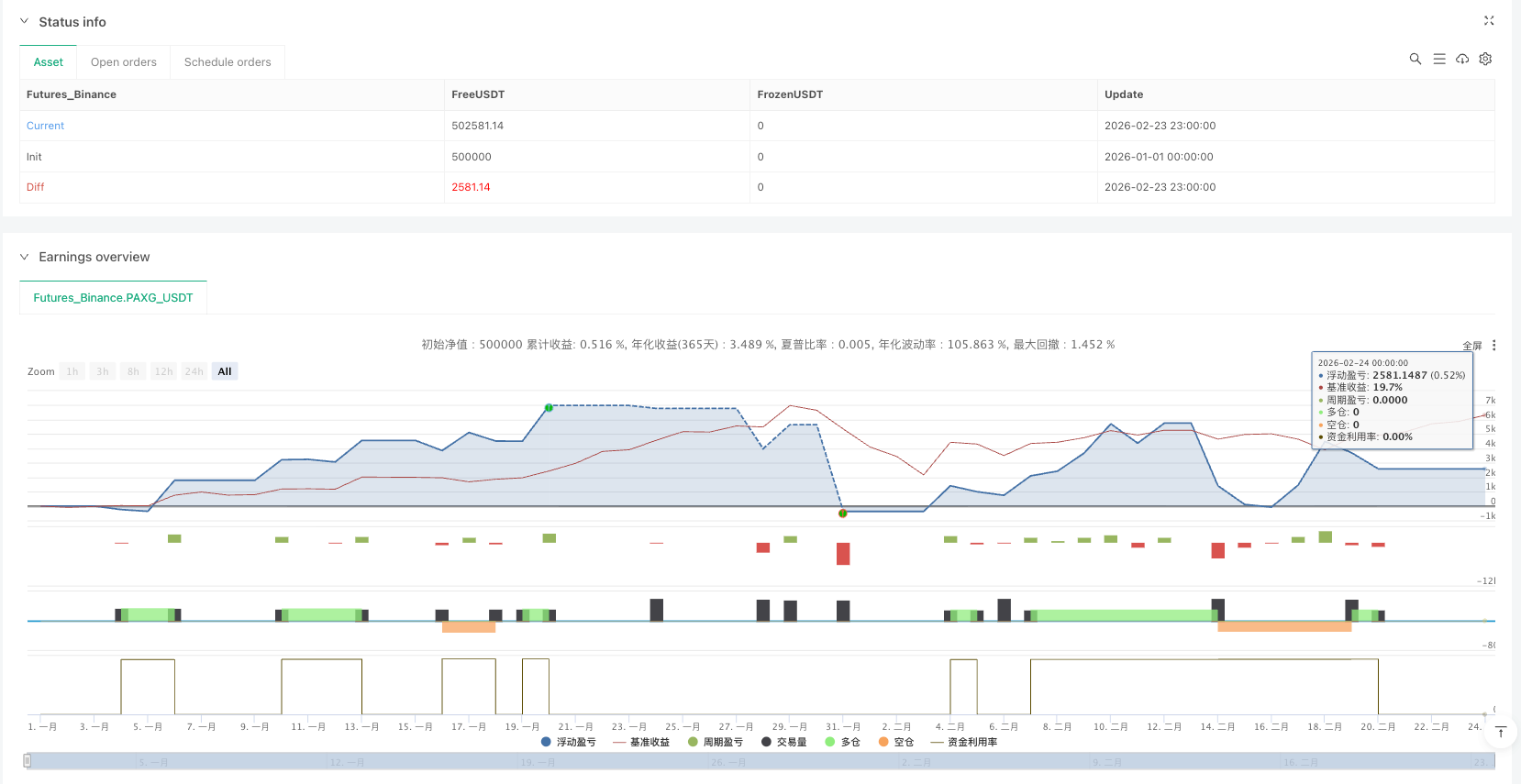Image resolution: width=1521 pixels, height=784 pixels.
Task: Collapse the Earnings overview section
Action: [x=24, y=257]
